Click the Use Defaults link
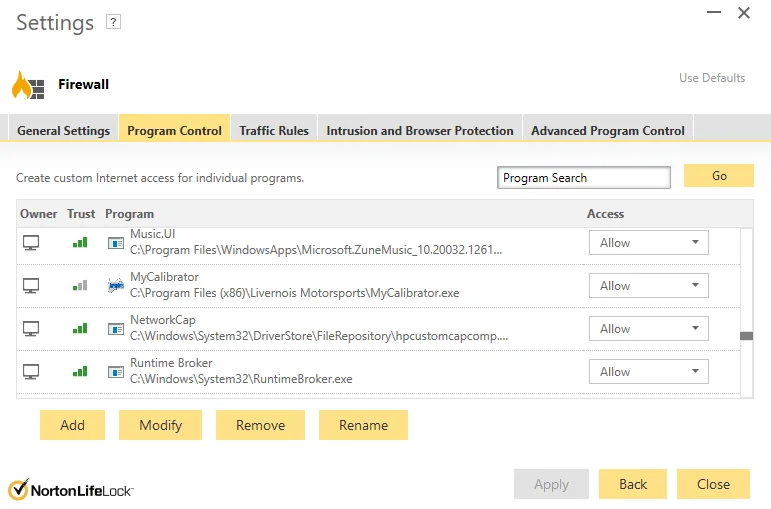771x509 pixels. tap(712, 78)
